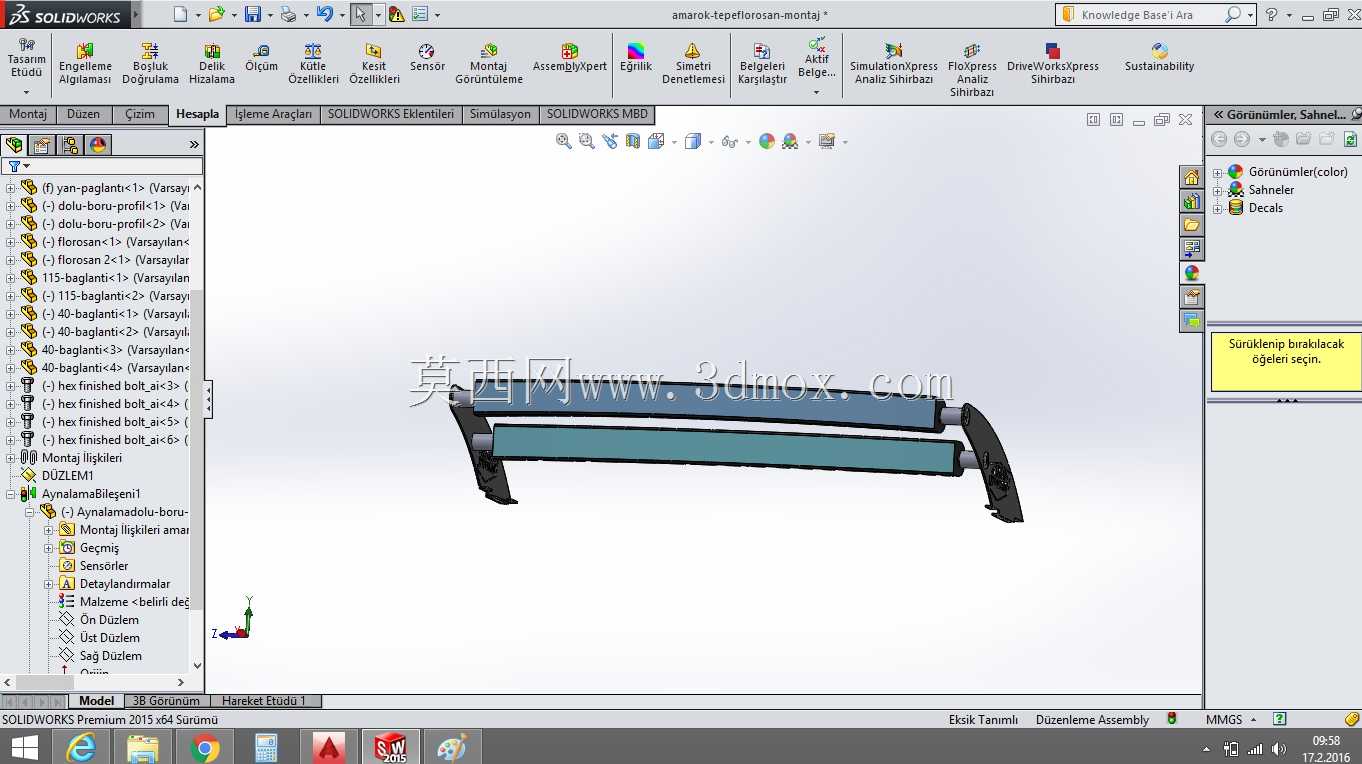
Task: Select DÜZLEM1 plane in the tree
Action: point(67,476)
